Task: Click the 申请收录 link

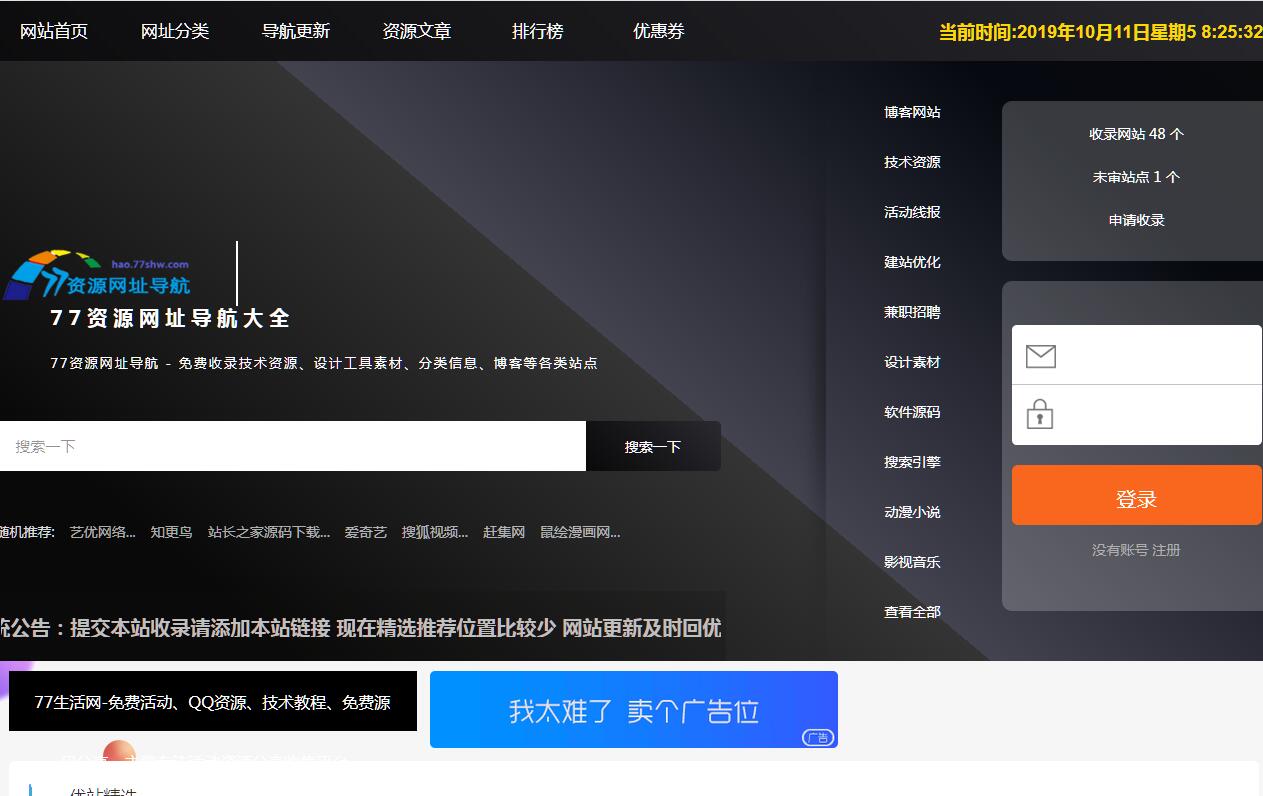Action: click(1137, 220)
